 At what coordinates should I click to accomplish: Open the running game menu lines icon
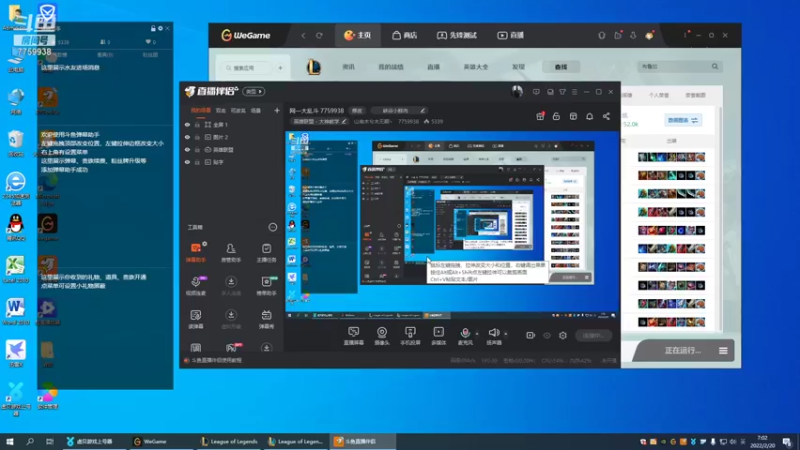(x=723, y=351)
